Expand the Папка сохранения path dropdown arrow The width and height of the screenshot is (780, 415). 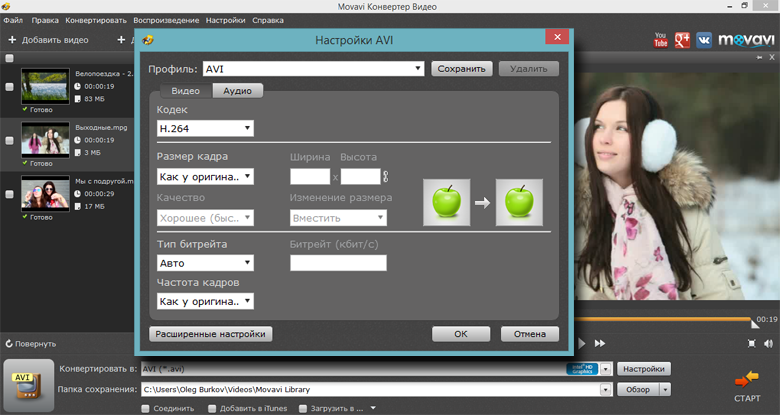605,390
